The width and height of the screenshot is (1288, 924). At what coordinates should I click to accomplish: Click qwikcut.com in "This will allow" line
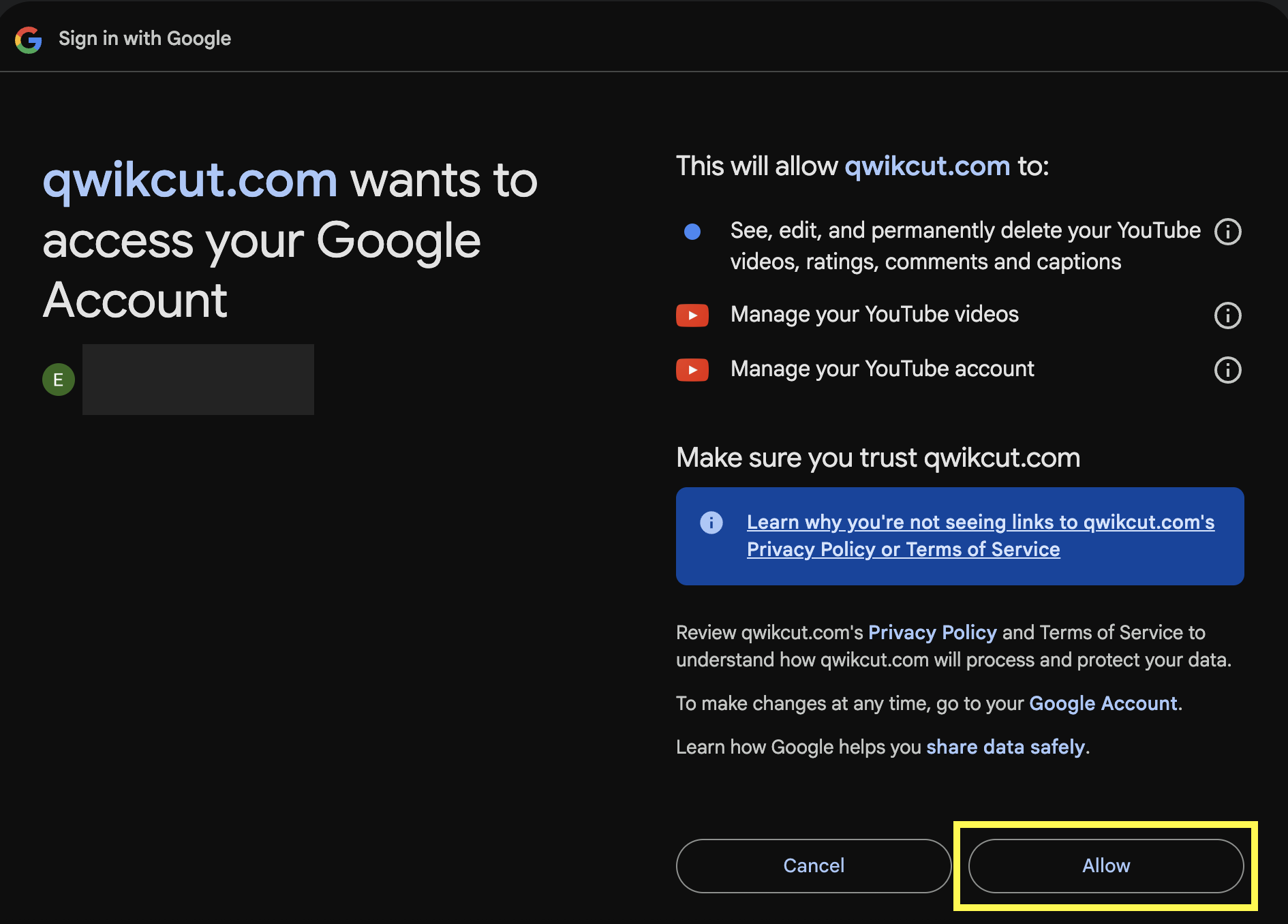point(927,166)
